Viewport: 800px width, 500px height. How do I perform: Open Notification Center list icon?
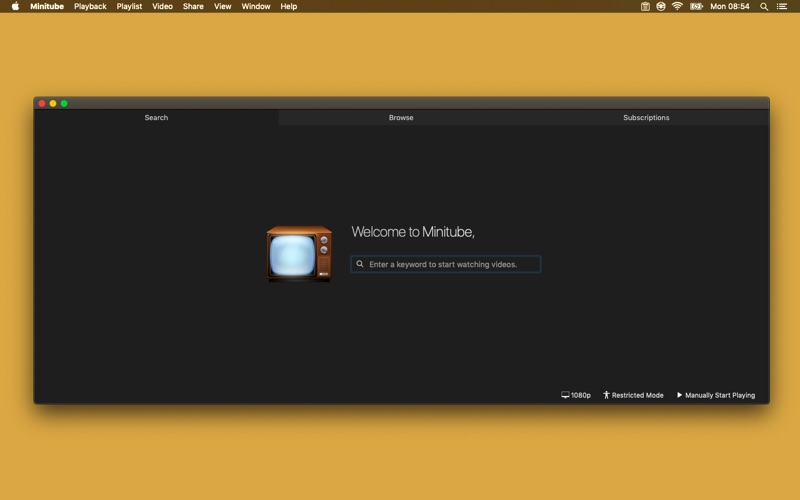point(781,6)
